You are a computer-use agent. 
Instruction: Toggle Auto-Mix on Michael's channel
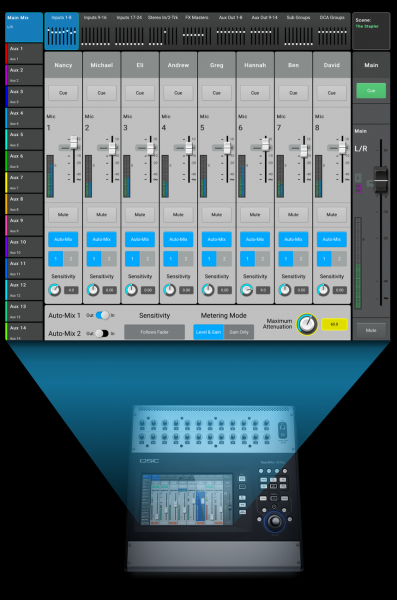pyautogui.click(x=101, y=239)
